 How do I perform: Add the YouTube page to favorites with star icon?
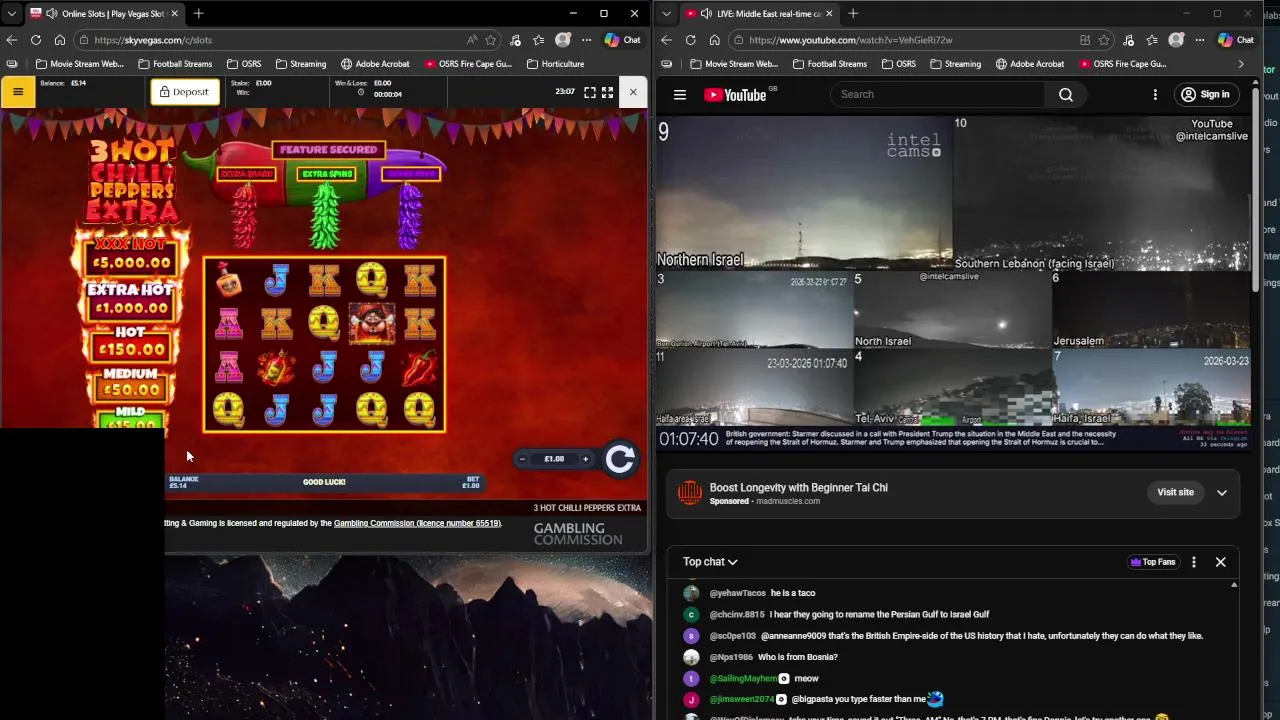pos(1104,40)
